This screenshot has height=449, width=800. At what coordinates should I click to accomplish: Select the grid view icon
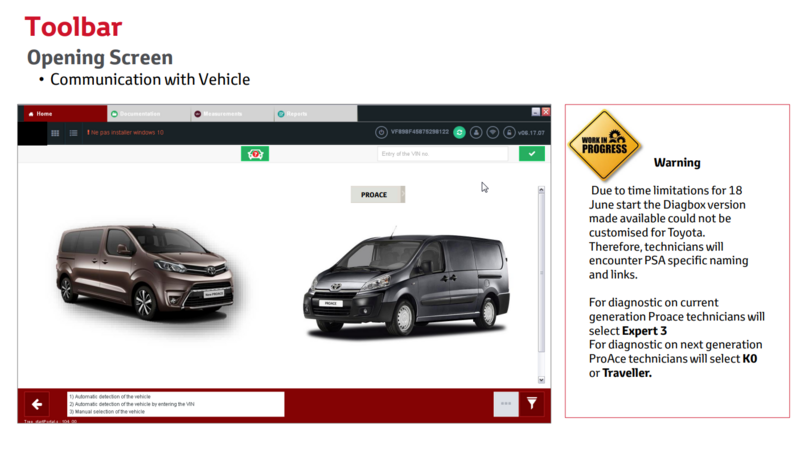[55, 133]
